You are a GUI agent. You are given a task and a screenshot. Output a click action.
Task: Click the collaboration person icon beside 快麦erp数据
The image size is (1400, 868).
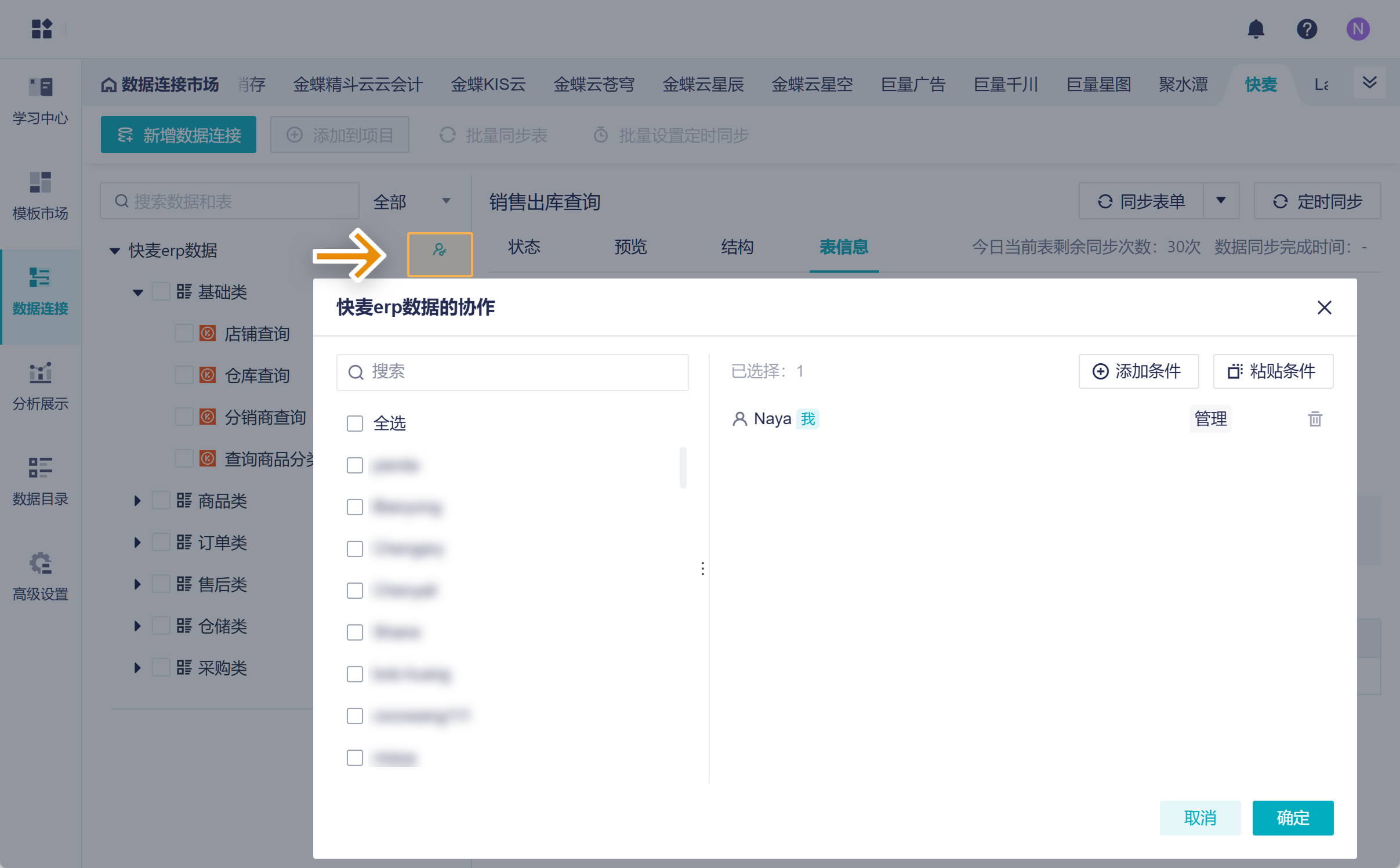(440, 254)
